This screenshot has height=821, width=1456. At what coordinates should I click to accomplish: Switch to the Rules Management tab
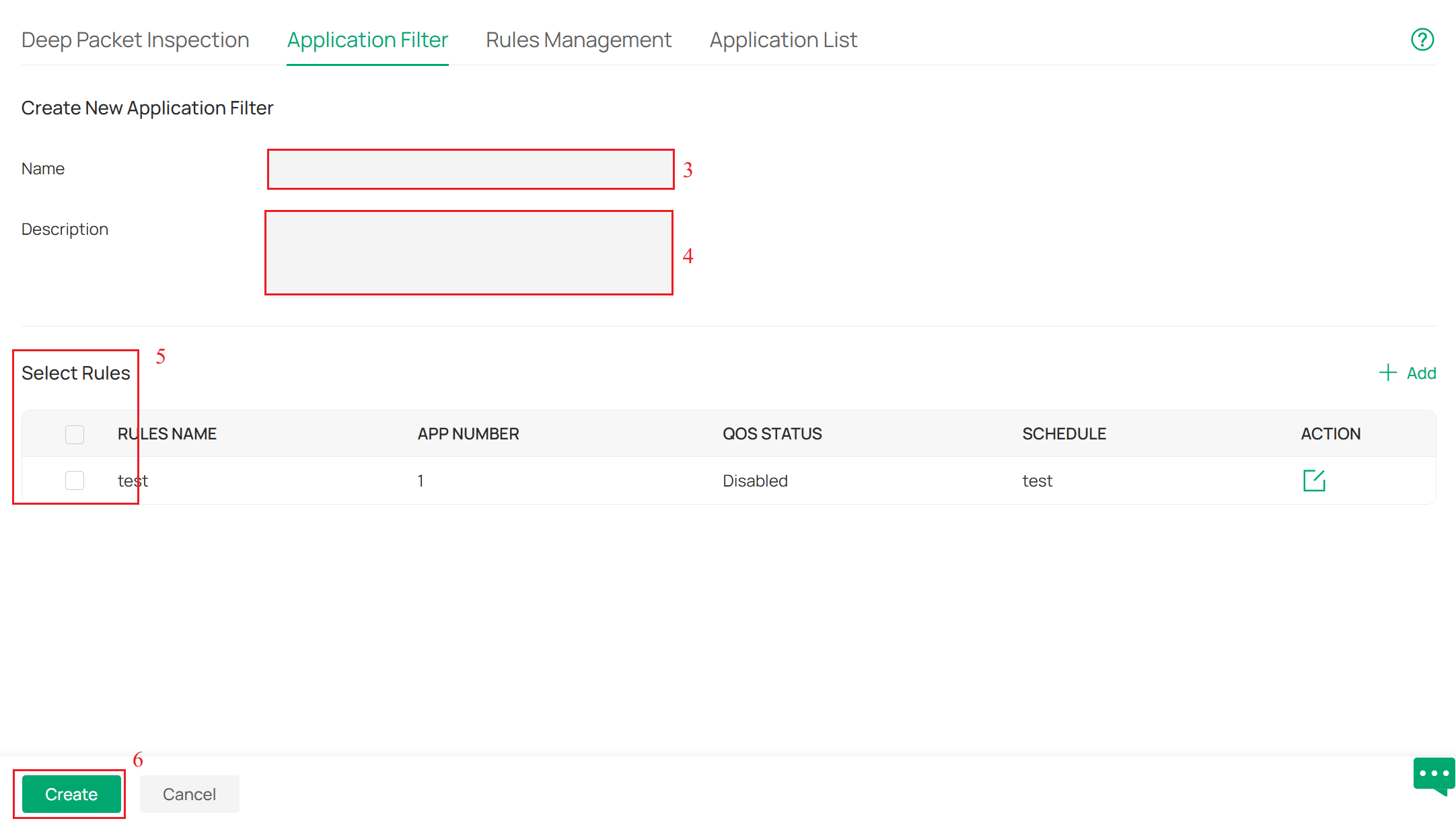[578, 40]
